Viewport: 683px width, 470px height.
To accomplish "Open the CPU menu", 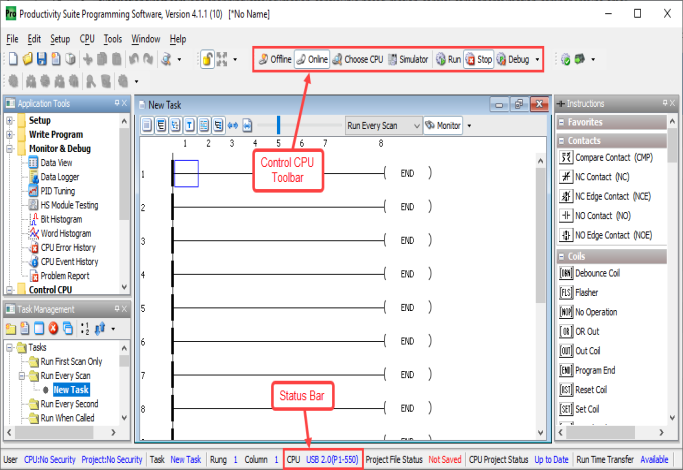I will [x=87, y=39].
